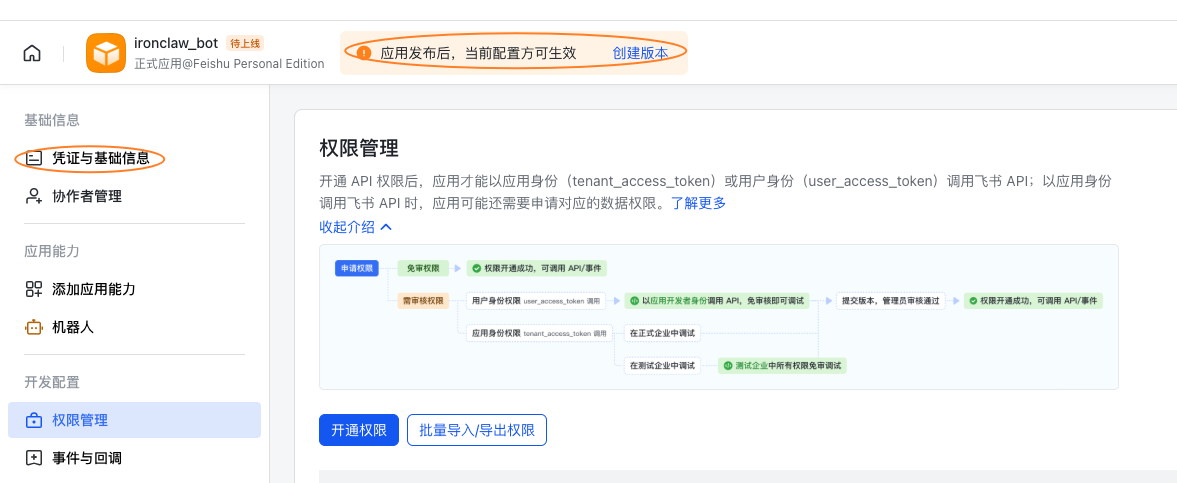Click the 提交版本，管理员审核通过 node
1177x483 pixels.
(890, 300)
